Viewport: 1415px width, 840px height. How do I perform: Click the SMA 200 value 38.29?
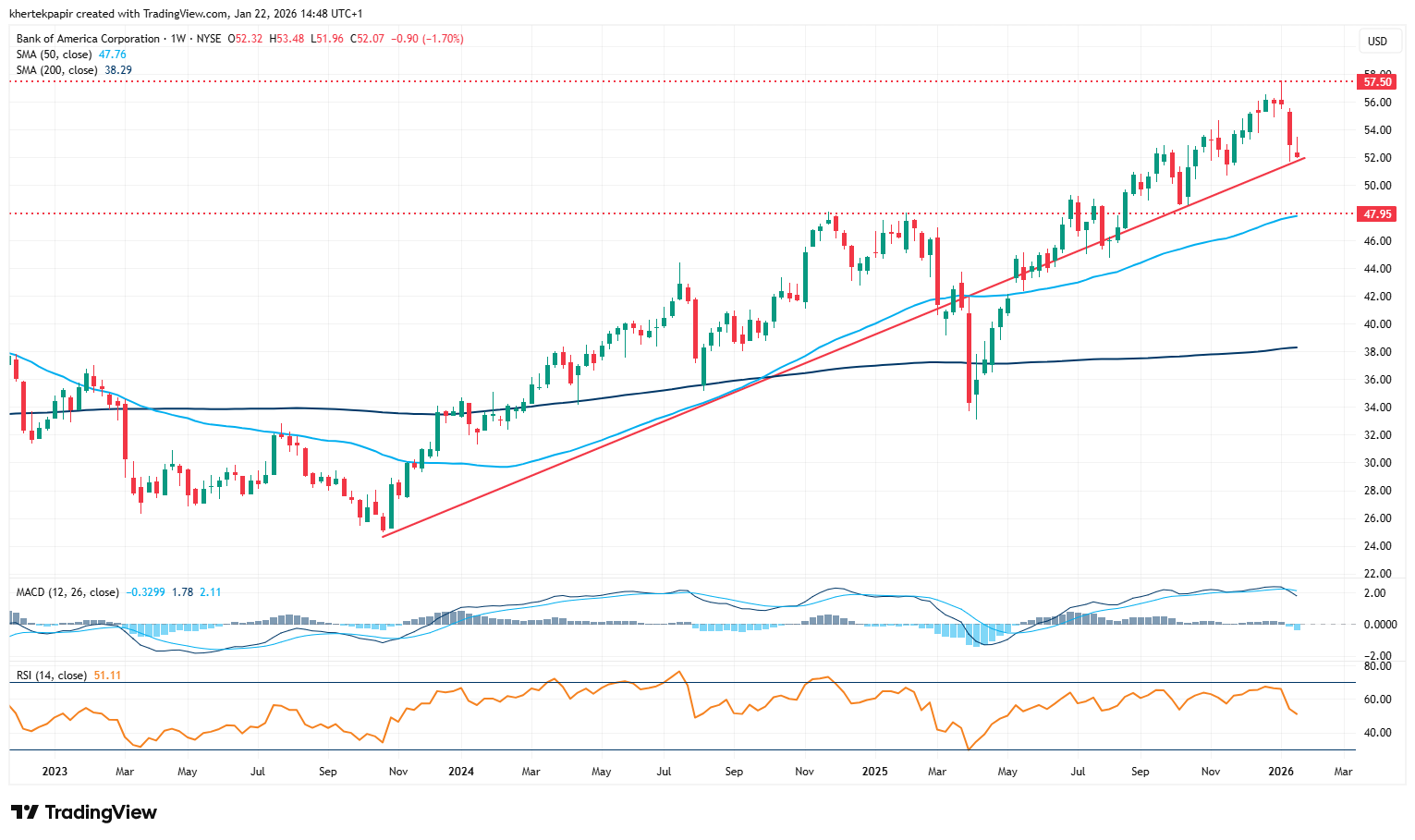pos(118,70)
